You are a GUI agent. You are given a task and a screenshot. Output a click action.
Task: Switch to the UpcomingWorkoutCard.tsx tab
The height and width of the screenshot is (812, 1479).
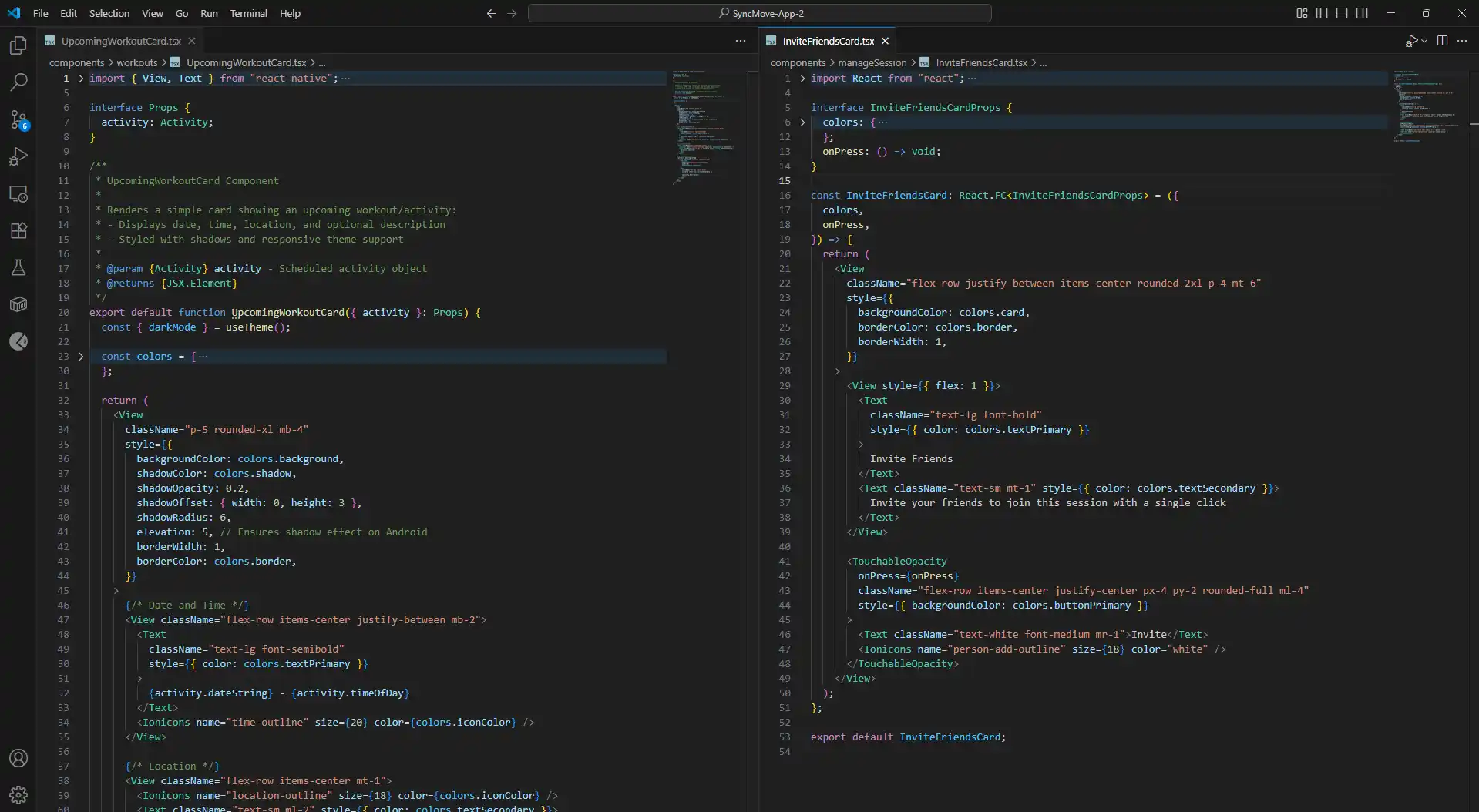(121, 41)
